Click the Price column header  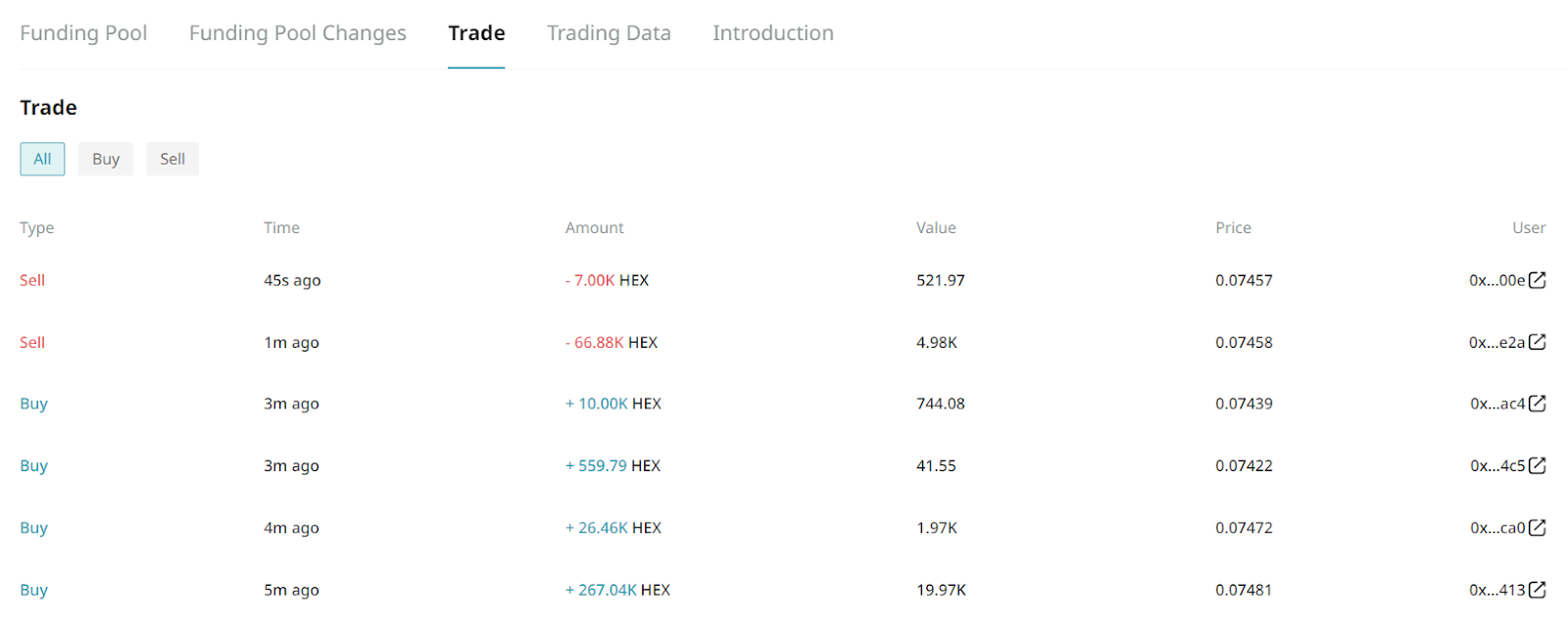1233,227
